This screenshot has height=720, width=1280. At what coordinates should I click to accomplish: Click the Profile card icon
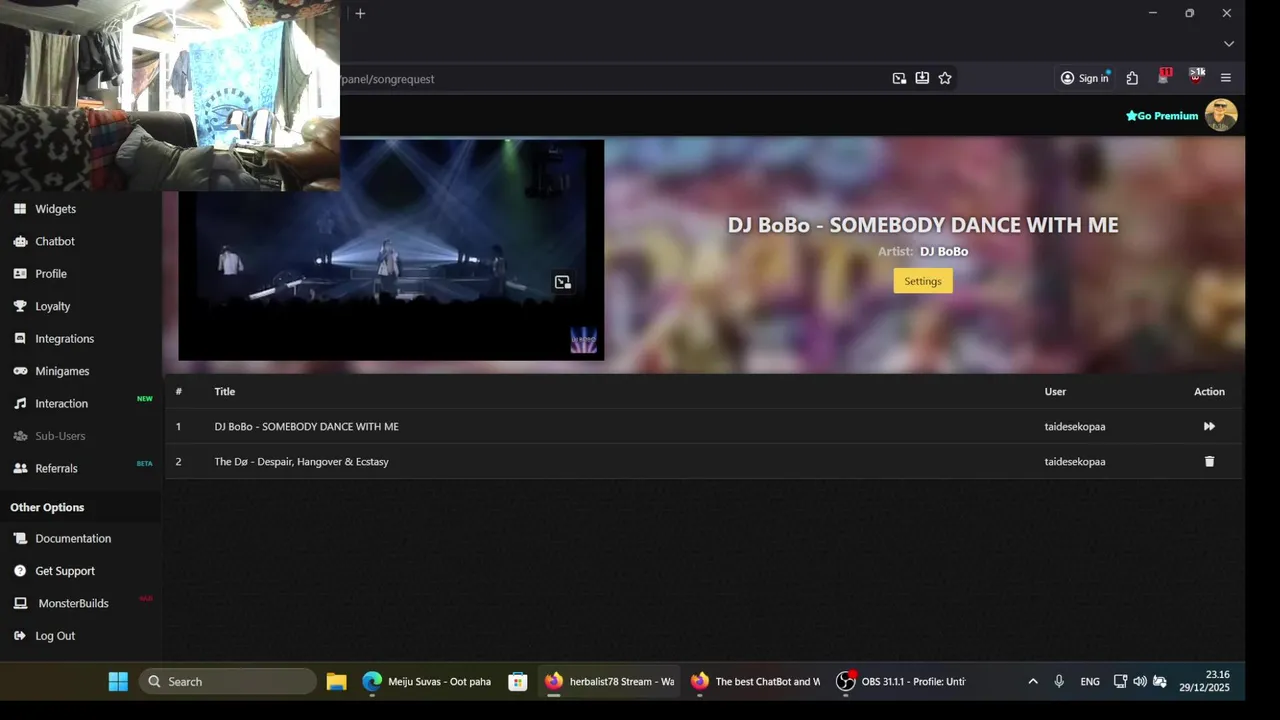click(20, 274)
